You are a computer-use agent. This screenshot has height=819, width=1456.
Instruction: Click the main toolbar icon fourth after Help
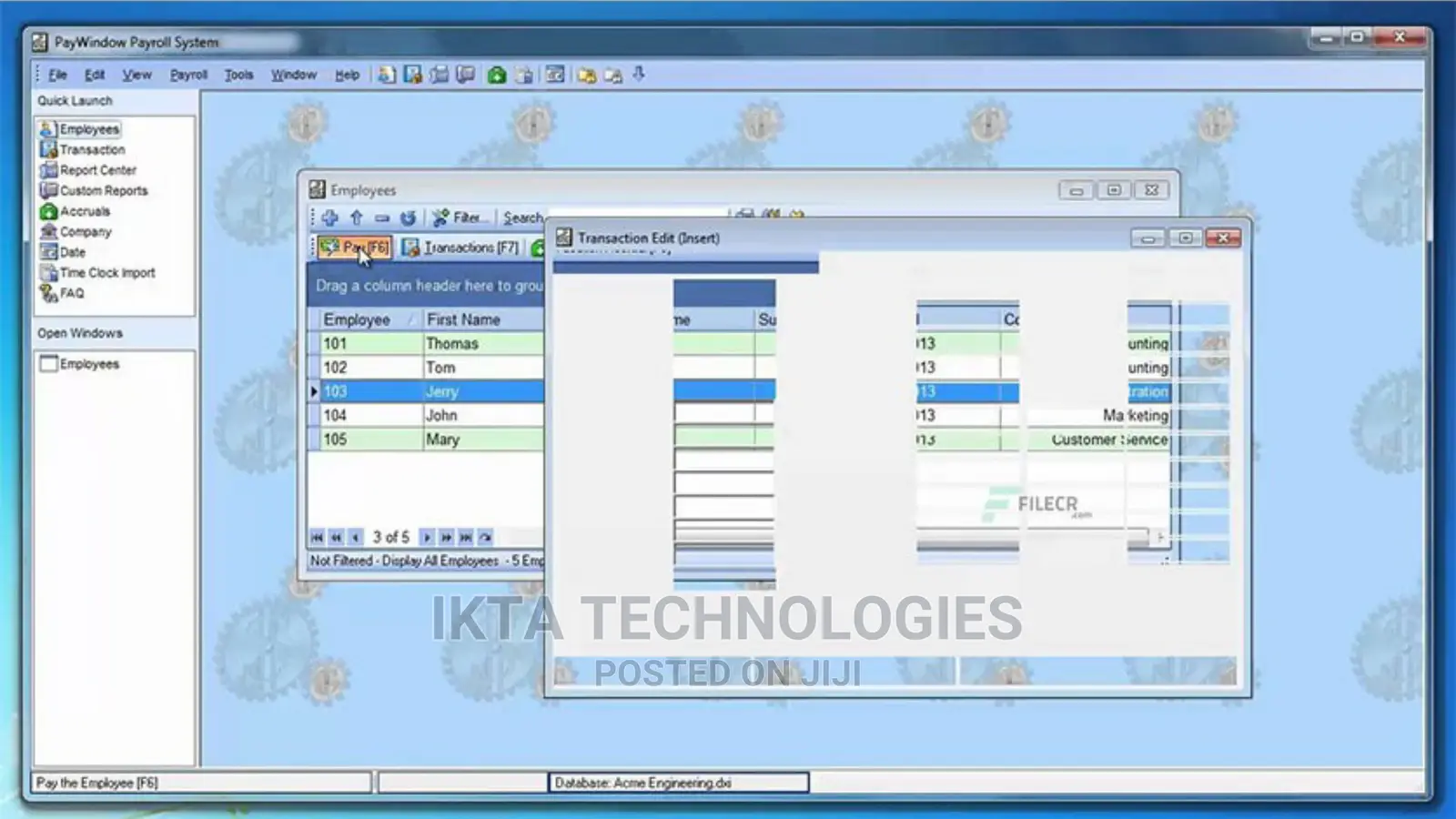(465, 75)
